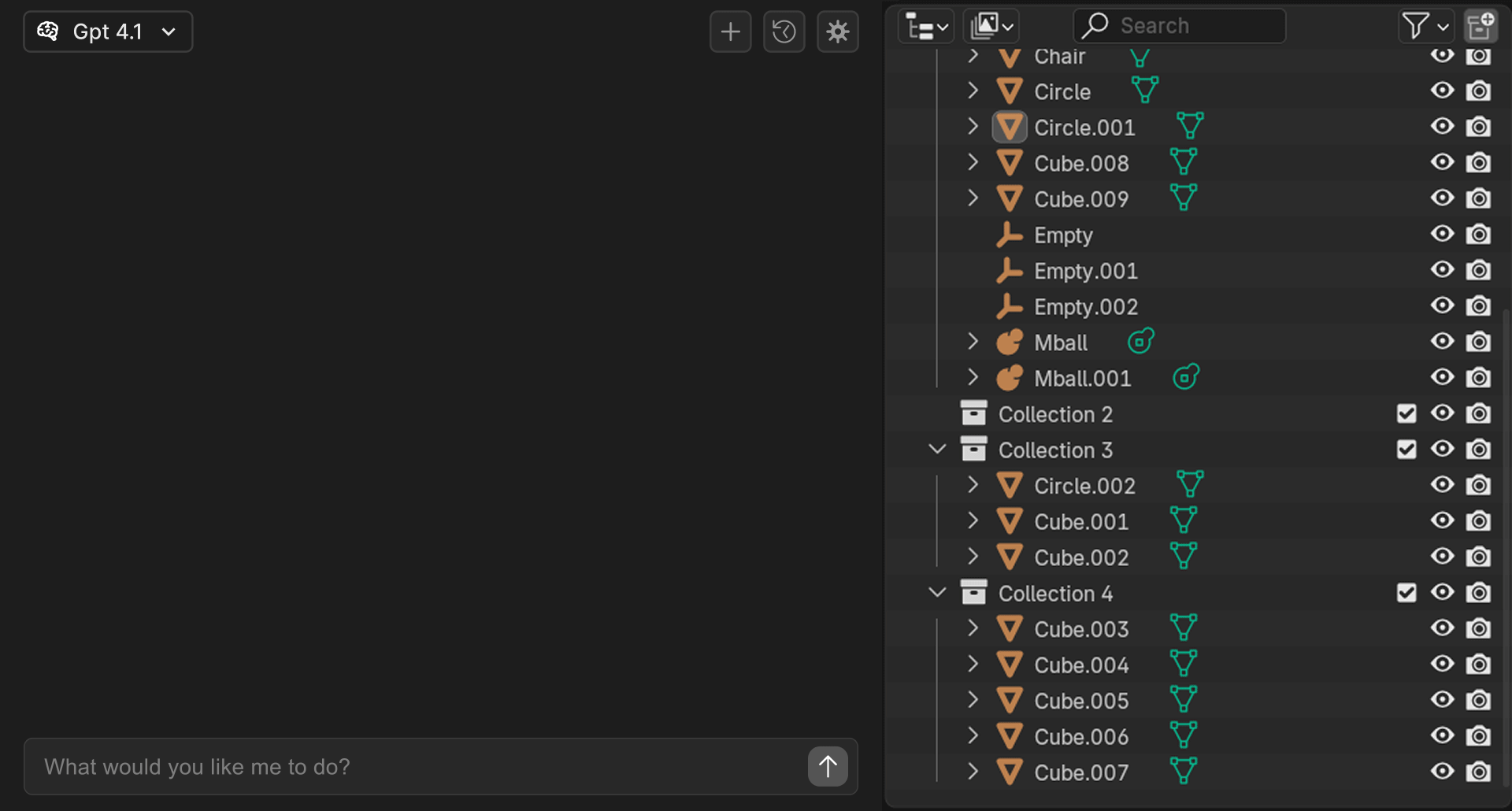Select the Mball metaball object icon

pos(1010,342)
